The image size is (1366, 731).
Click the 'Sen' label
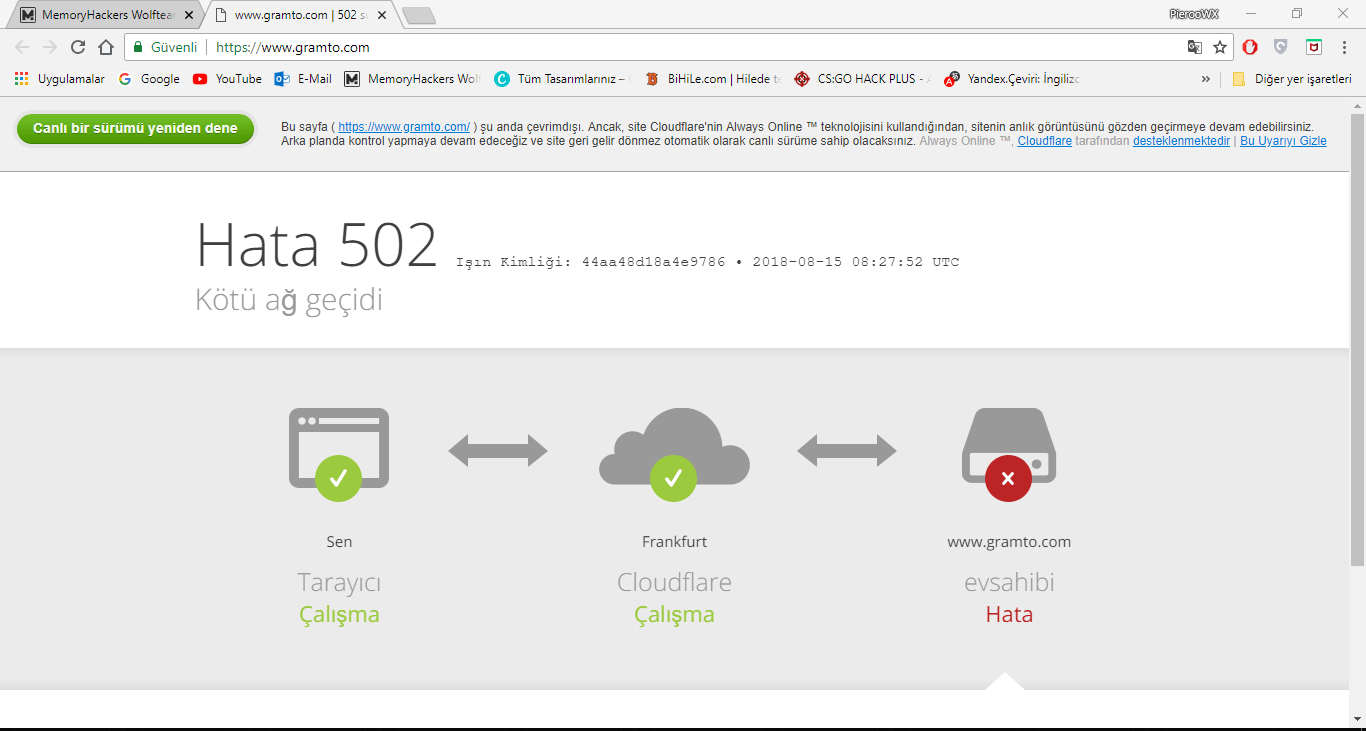tap(339, 542)
